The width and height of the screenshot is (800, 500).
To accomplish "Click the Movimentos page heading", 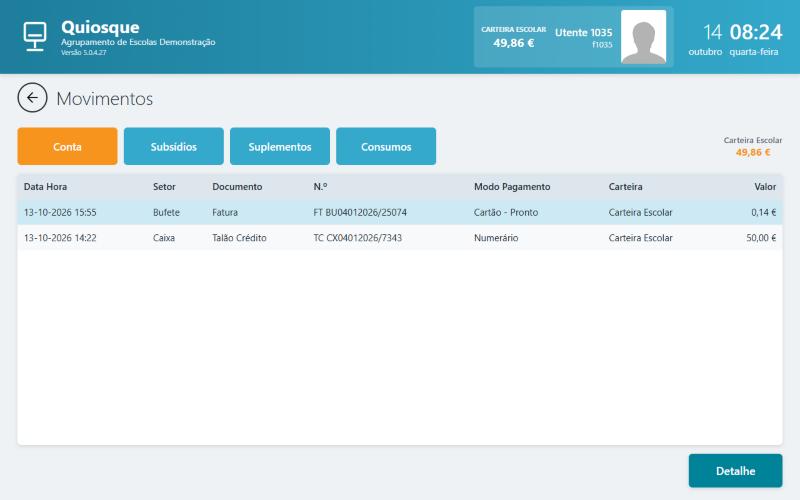I will click(105, 98).
